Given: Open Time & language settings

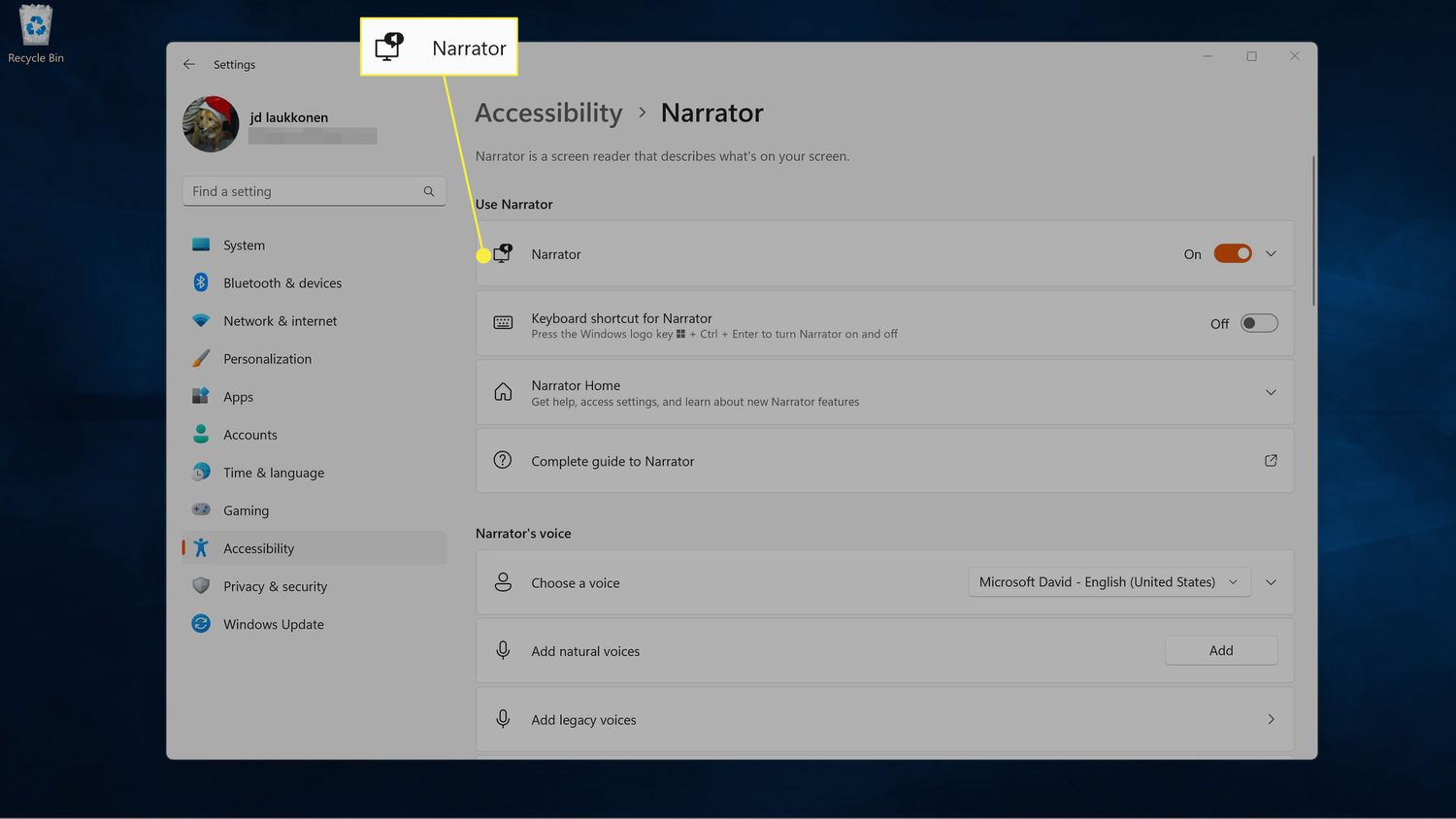Looking at the screenshot, I should 314,472.
